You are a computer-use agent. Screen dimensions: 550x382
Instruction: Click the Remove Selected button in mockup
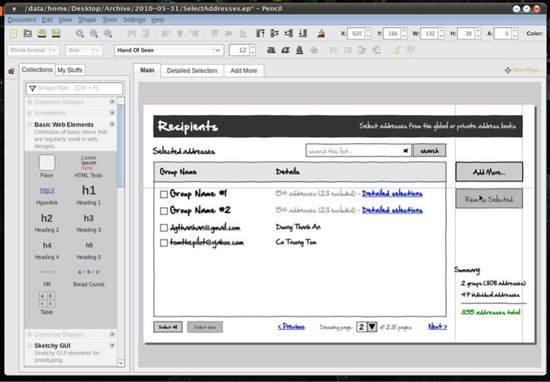tap(489, 199)
